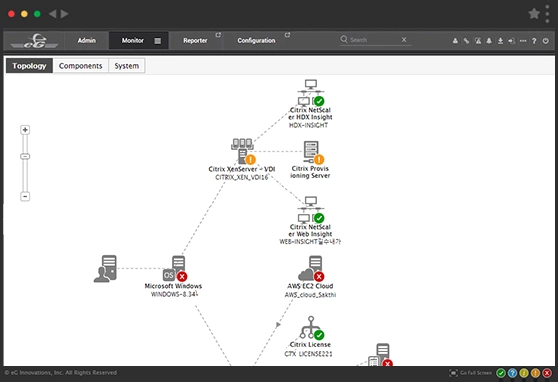Click the CTX_LICENSE221 label
The height and width of the screenshot is (382, 558).
[309, 354]
